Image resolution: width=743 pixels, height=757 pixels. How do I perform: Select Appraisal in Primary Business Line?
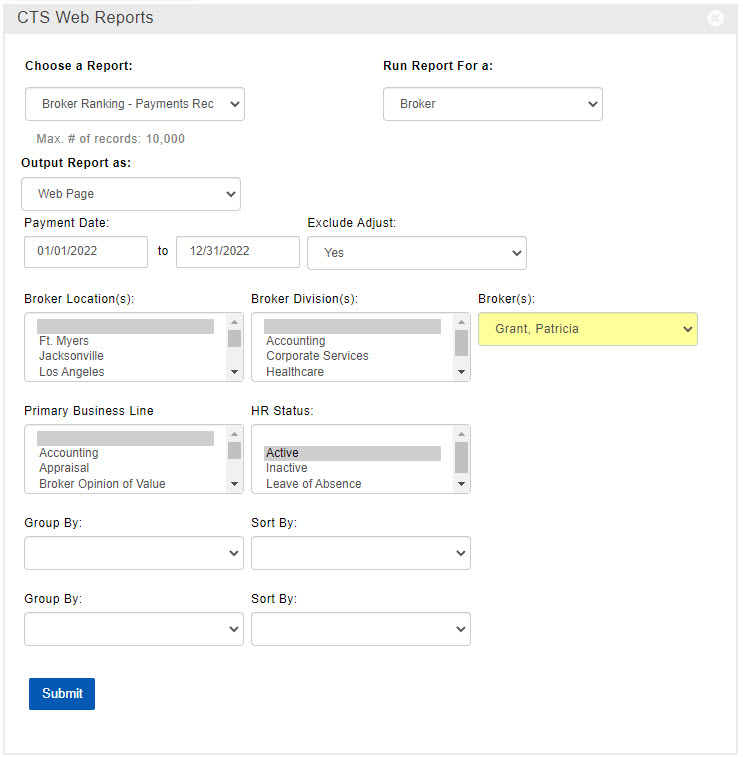tap(64, 468)
